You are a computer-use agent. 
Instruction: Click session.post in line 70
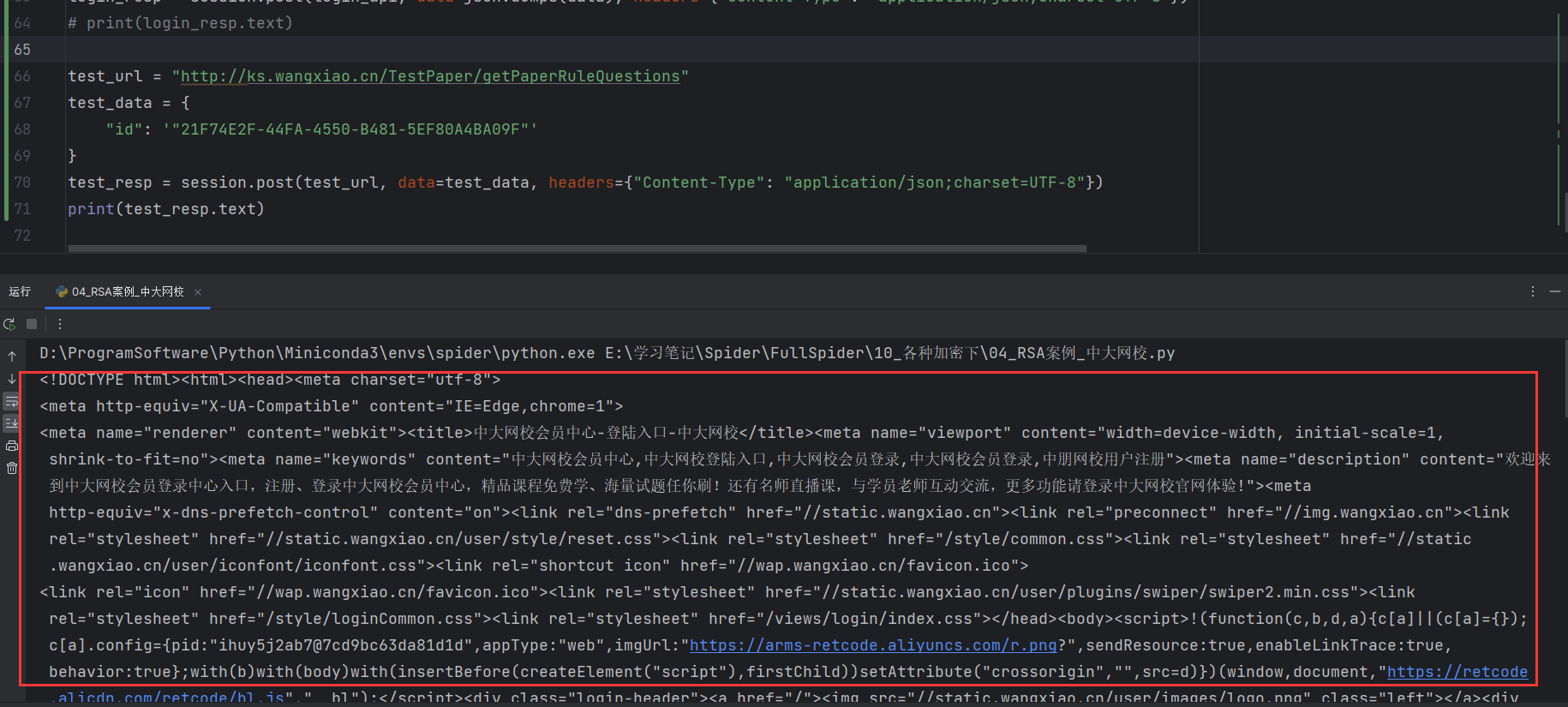point(236,183)
